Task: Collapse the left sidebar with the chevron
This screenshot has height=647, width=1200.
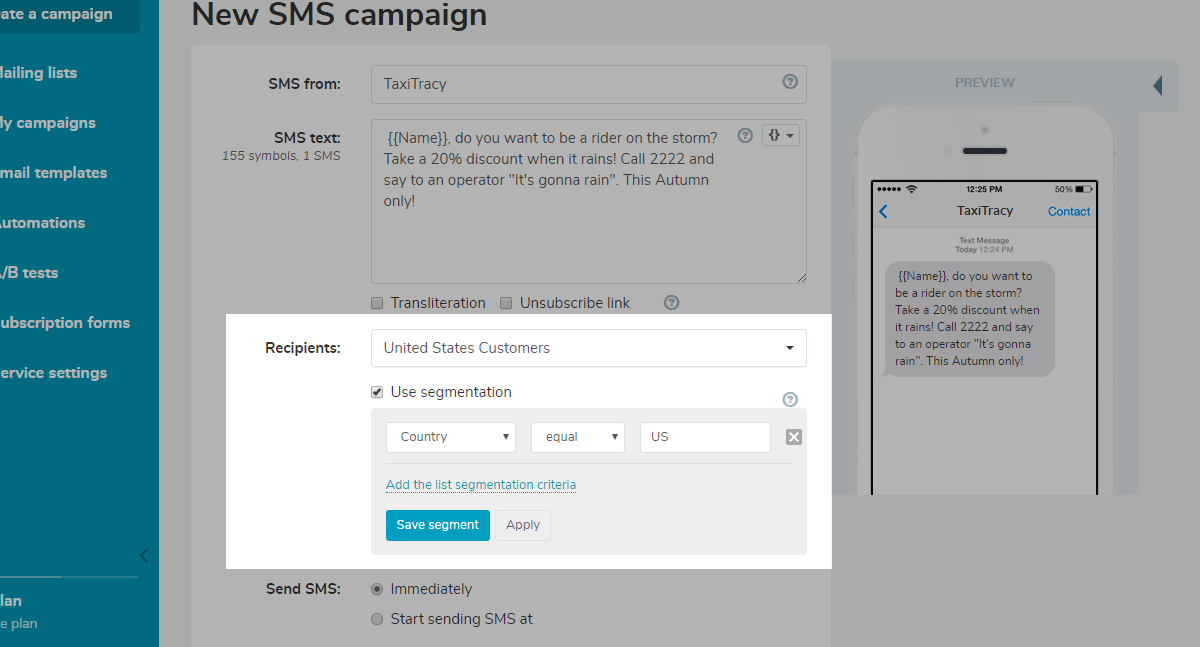Action: 143,555
